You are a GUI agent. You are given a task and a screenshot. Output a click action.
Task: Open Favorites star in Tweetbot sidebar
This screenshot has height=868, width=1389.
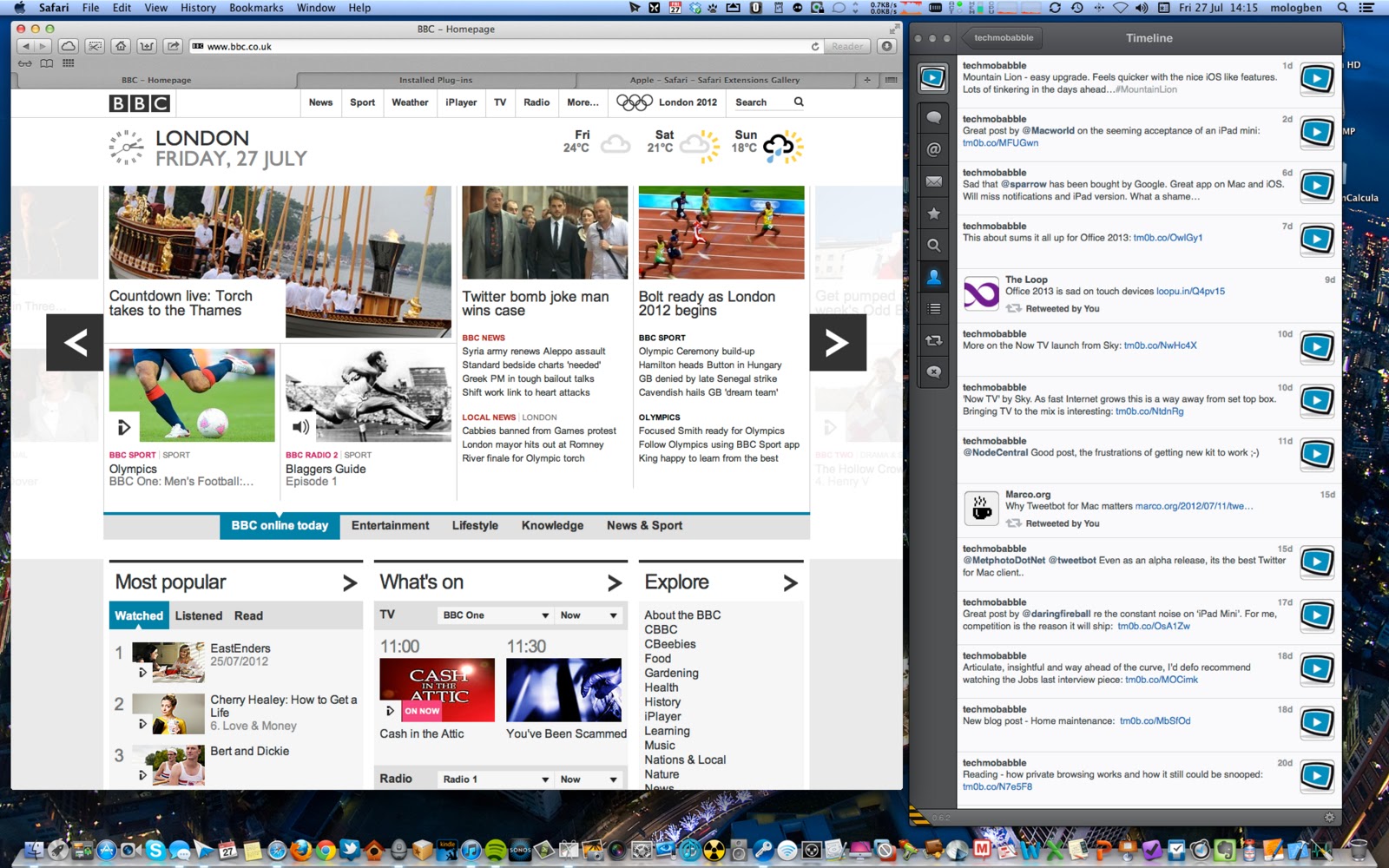934,214
